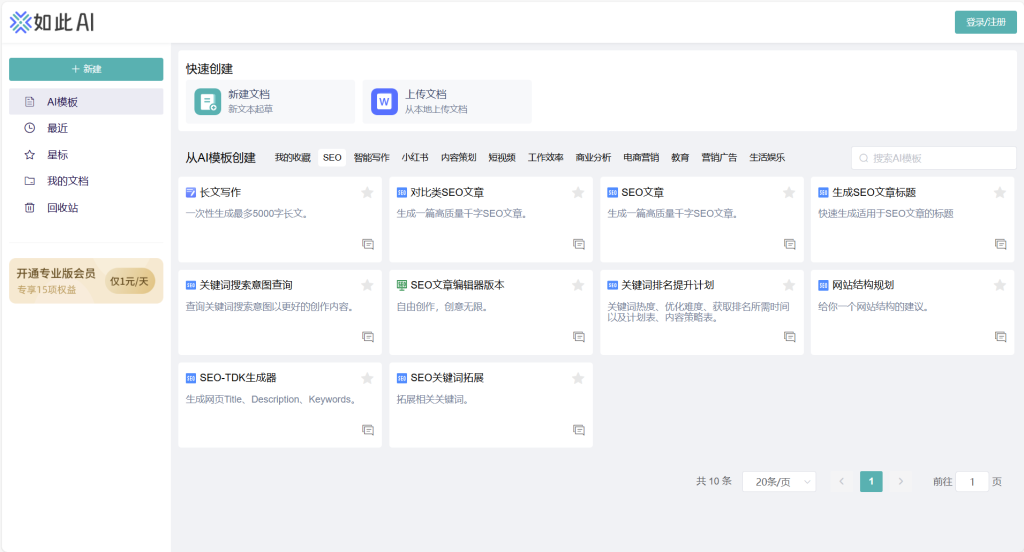The height and width of the screenshot is (552, 1024).
Task: Star the SEO-TDK生成器 template
Action: tap(367, 378)
